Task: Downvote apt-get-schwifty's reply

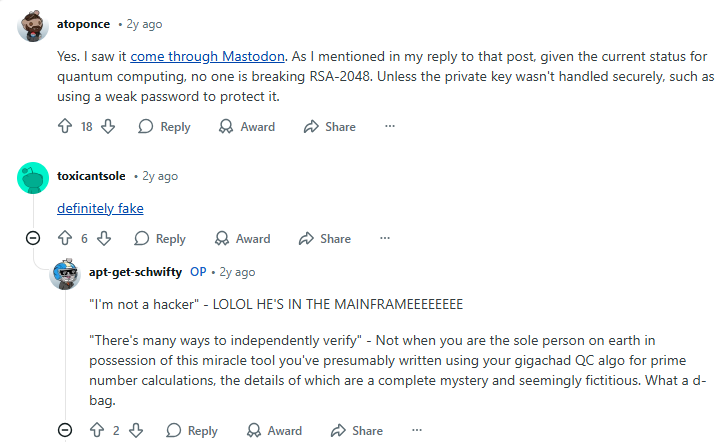Action: [x=136, y=430]
